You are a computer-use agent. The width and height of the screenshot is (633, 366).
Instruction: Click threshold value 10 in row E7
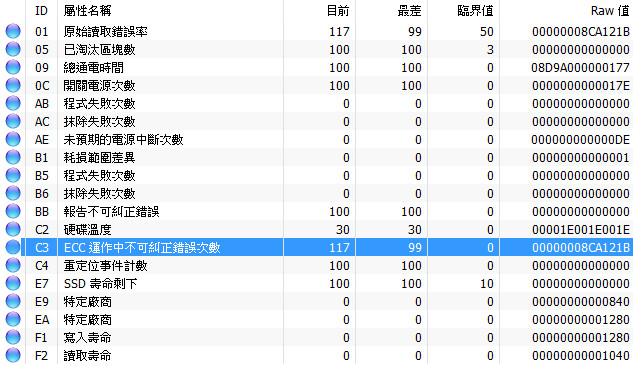tap(486, 284)
